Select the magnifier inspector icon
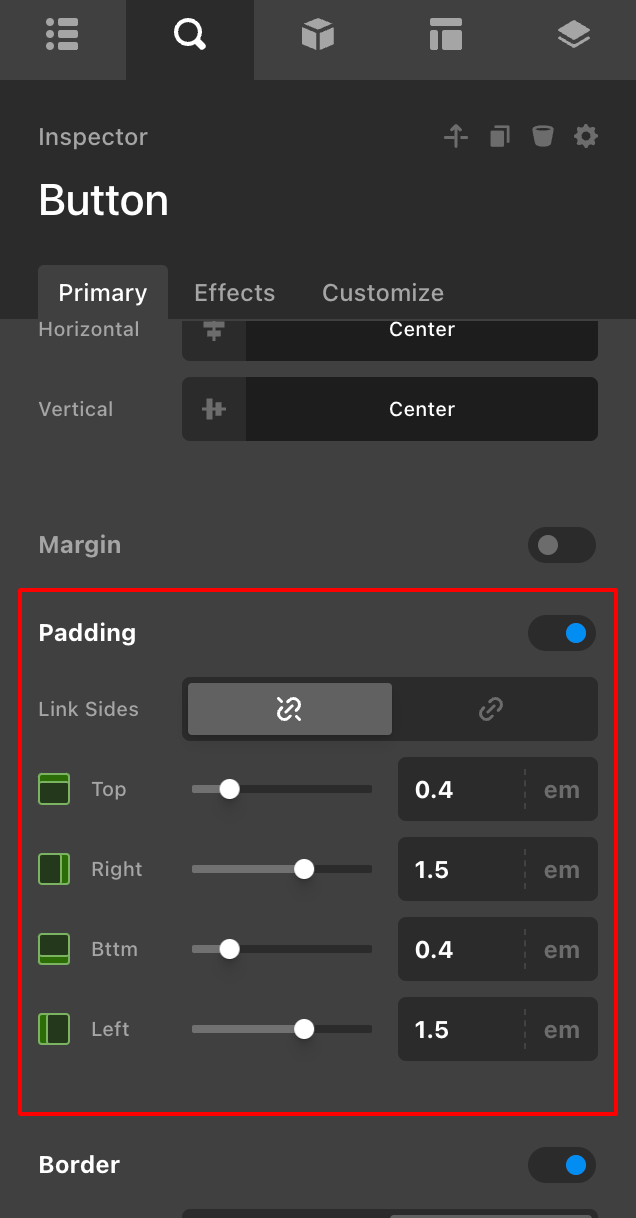 [189, 34]
